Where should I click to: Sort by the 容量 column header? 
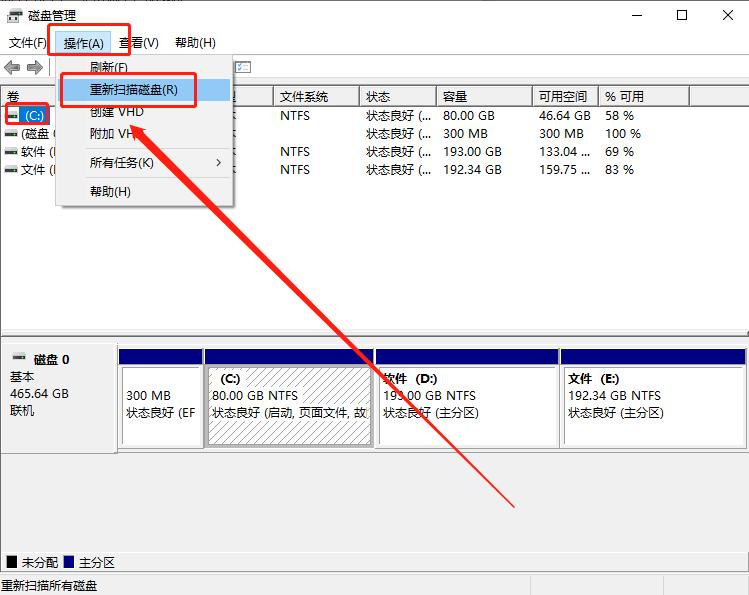click(x=484, y=96)
